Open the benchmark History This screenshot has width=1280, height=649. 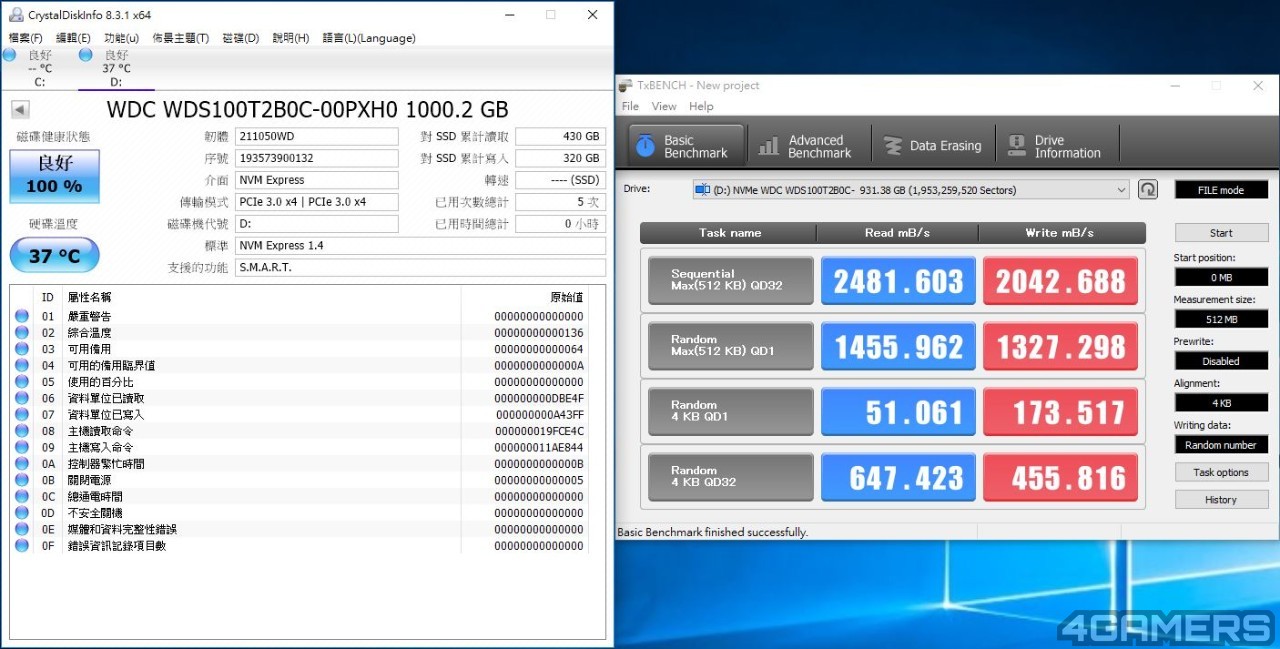click(1221, 500)
